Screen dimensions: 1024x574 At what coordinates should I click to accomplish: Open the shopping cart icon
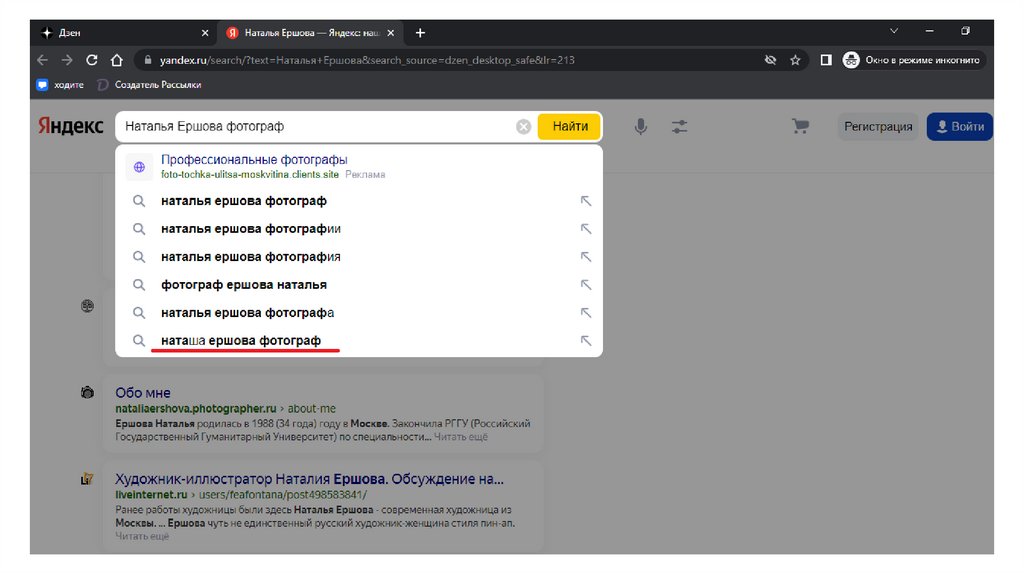click(x=800, y=126)
